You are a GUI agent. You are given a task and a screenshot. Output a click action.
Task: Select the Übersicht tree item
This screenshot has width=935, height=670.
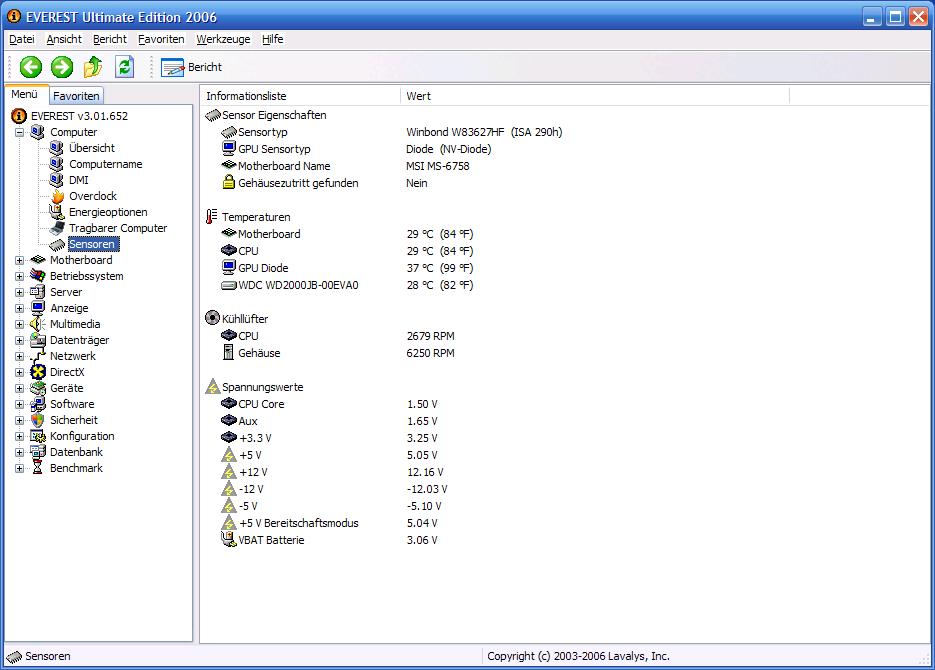click(x=92, y=148)
